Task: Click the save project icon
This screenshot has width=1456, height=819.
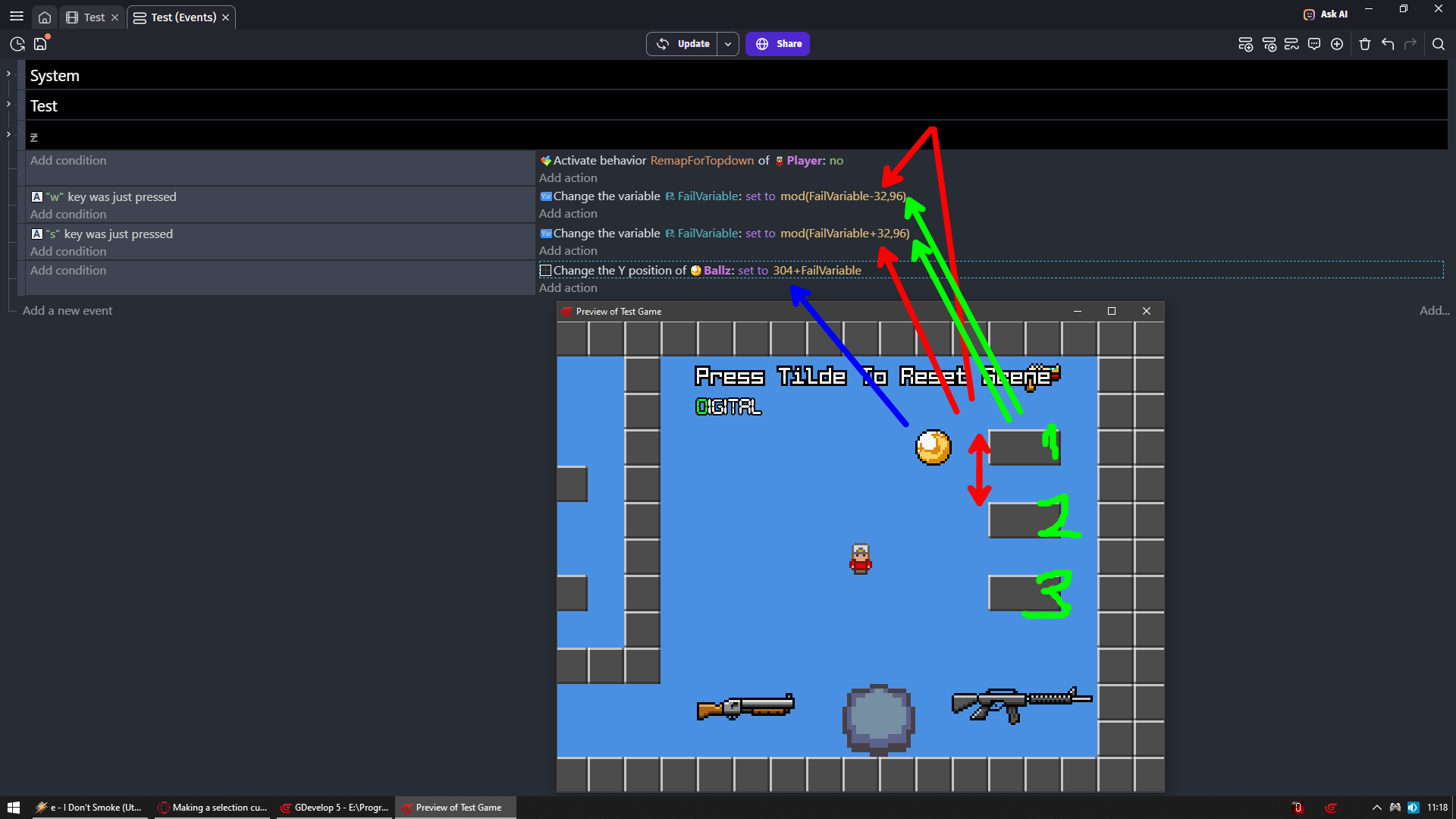Action: (41, 44)
